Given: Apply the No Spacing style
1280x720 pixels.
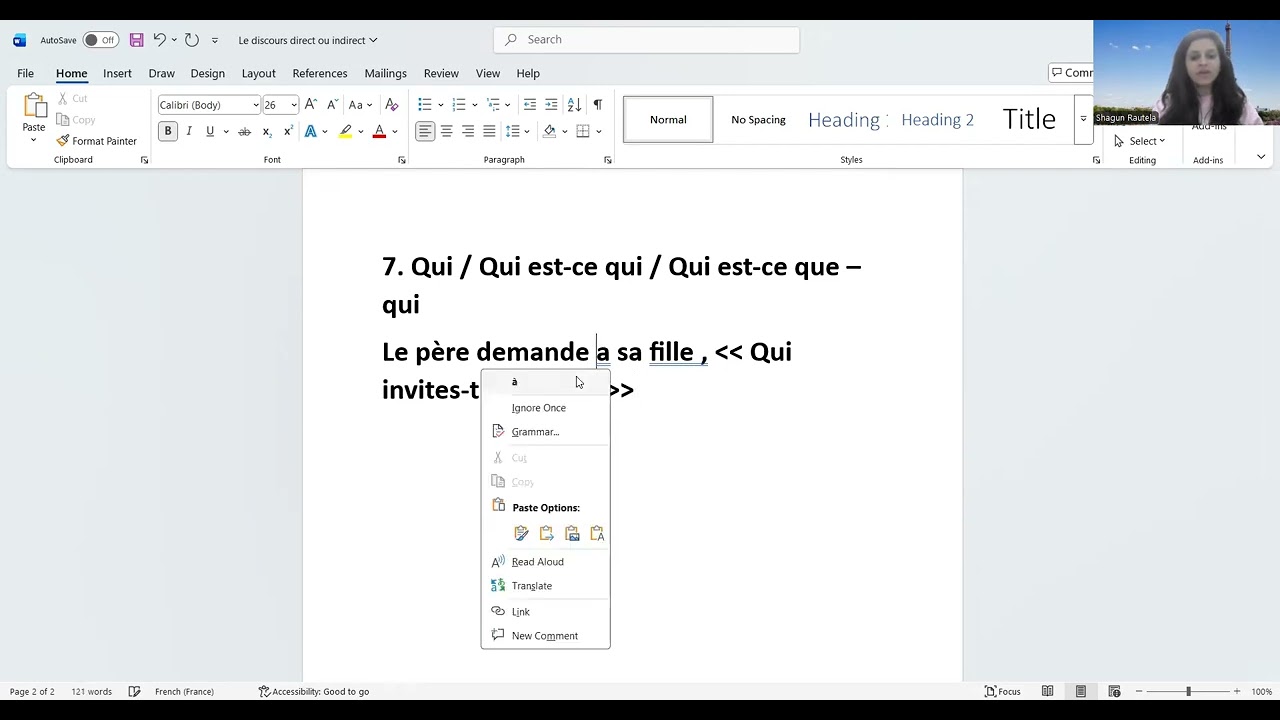Looking at the screenshot, I should tap(758, 120).
